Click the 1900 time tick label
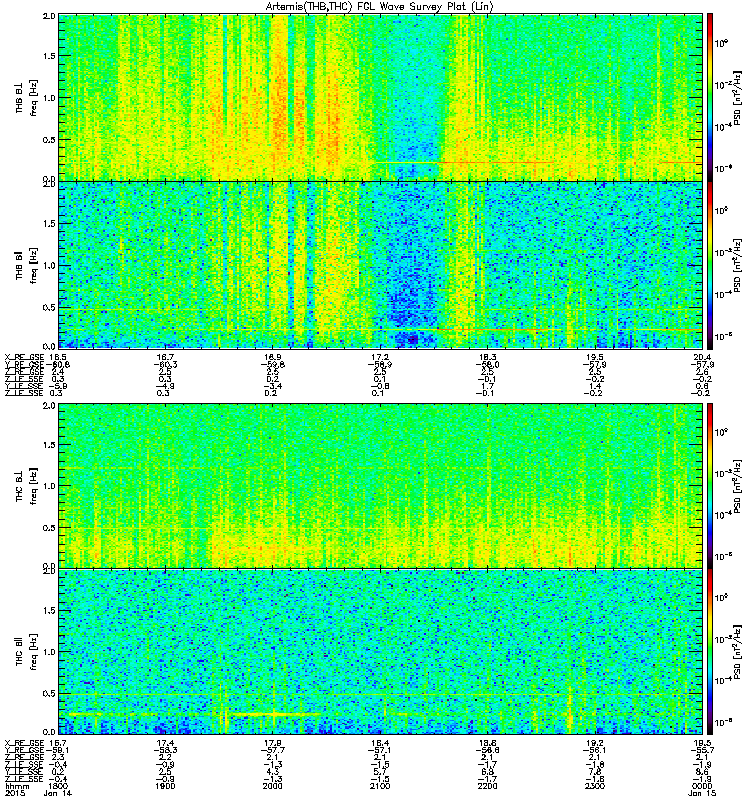Viewport: 750px width, 800px height. (x=165, y=786)
